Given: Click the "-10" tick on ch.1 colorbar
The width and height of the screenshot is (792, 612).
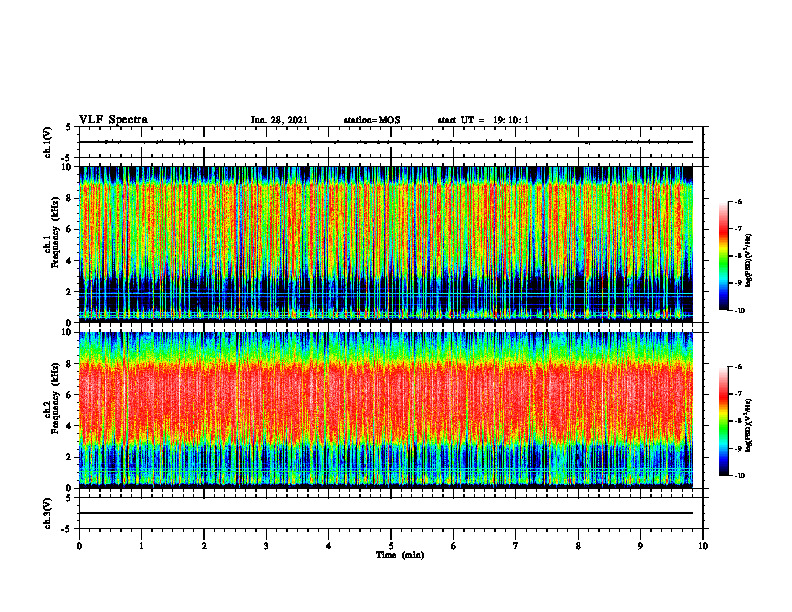Looking at the screenshot, I should click(740, 311).
